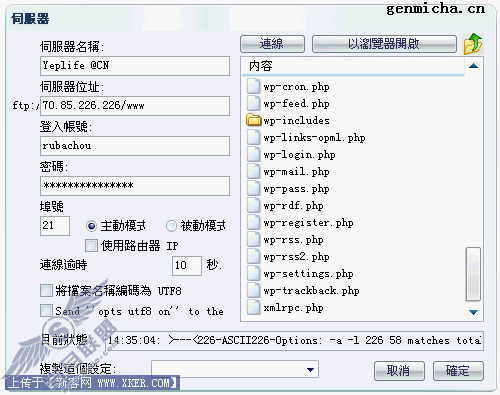This screenshot has height=395, width=500.
Task: Enable the 使用路由器 IP checkbox
Action: point(91,246)
